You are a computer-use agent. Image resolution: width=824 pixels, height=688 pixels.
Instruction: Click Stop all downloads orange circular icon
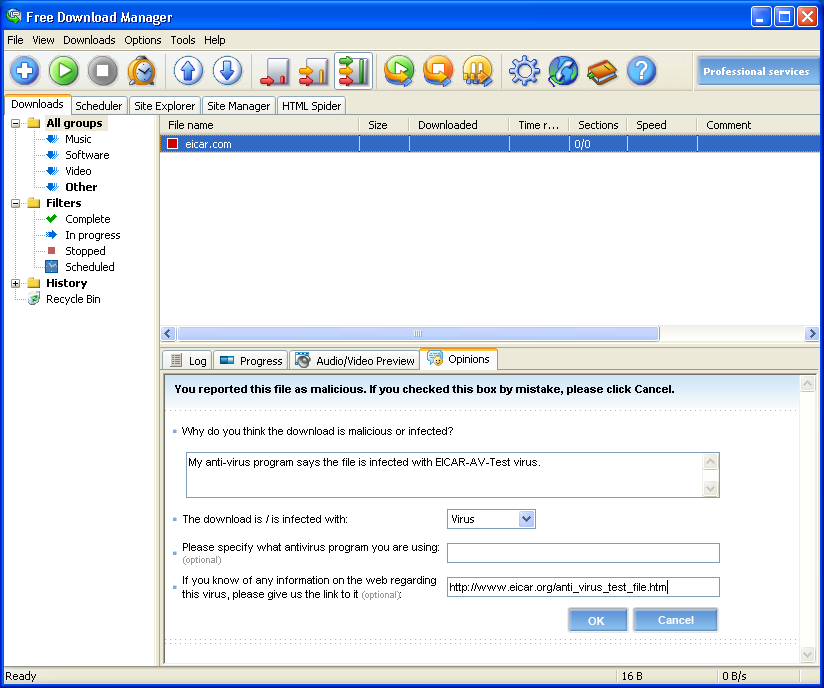(x=438, y=70)
